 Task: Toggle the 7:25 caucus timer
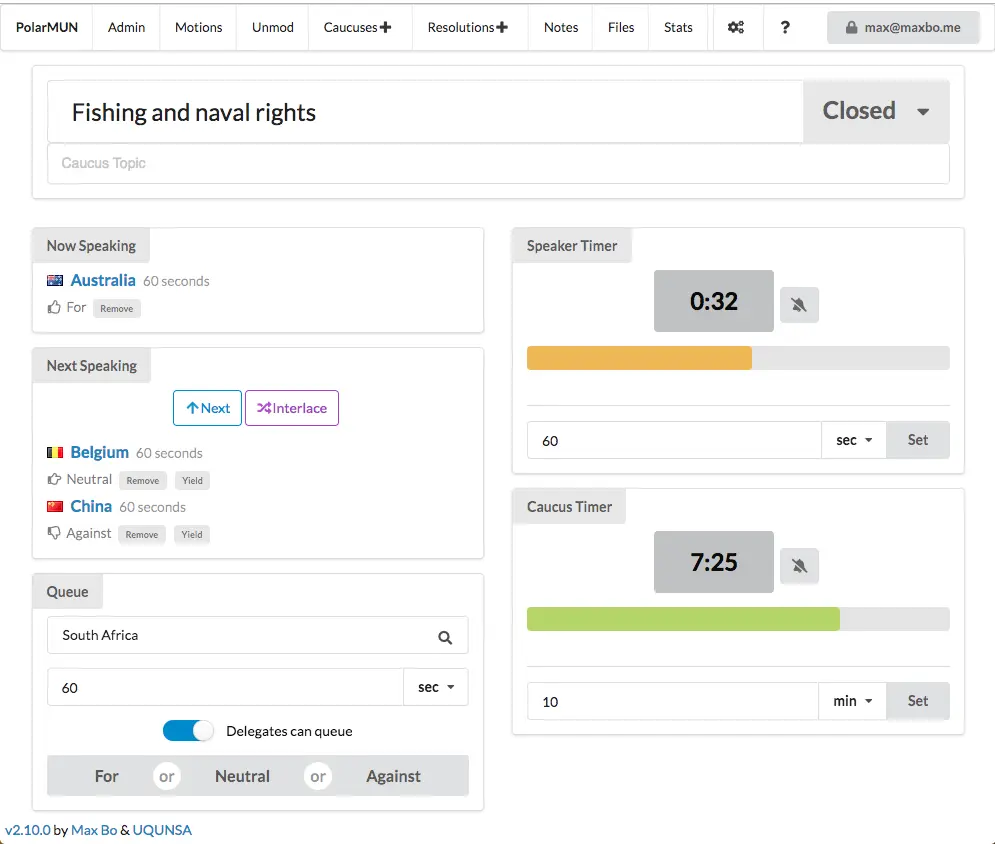pyautogui.click(x=713, y=562)
